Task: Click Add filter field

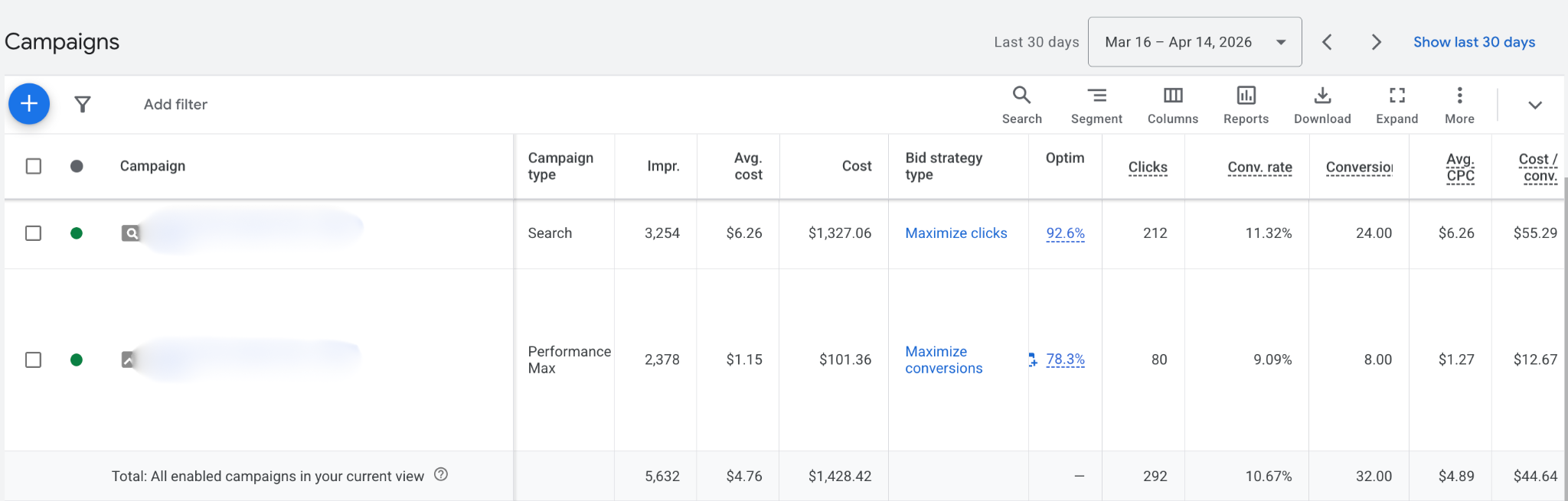Action: tap(175, 104)
